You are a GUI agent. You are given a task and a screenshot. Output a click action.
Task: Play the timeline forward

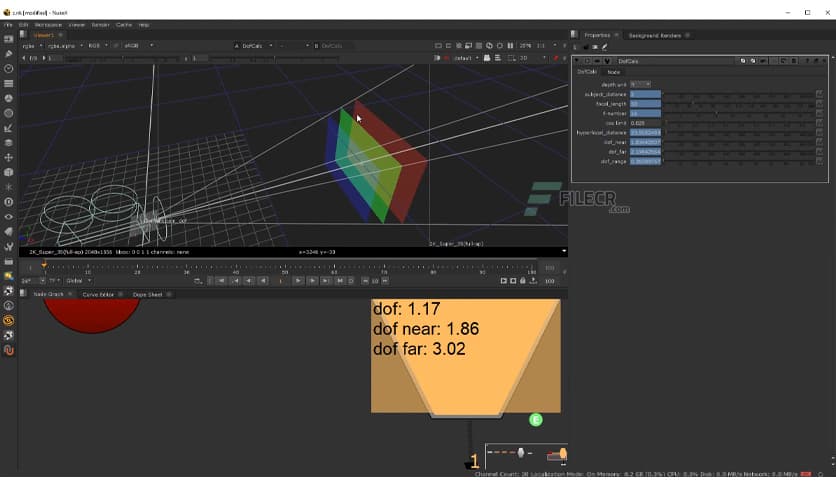pos(298,281)
